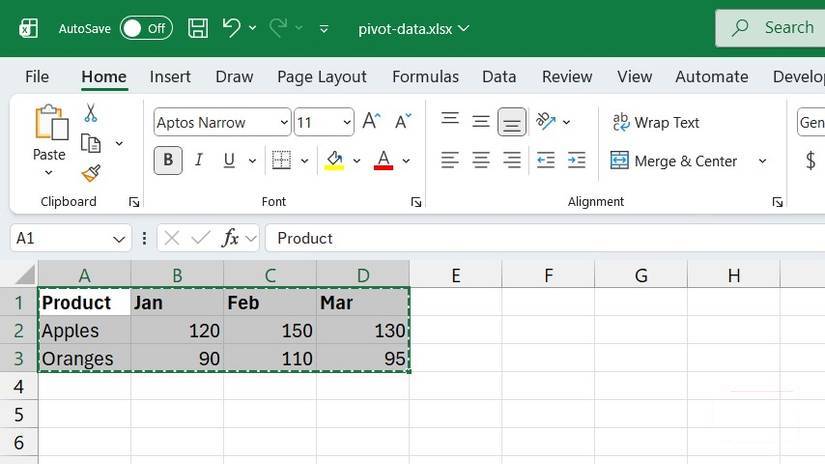Open the Clipboard pane dialog launcher
This screenshot has height=464, width=825.
point(134,202)
